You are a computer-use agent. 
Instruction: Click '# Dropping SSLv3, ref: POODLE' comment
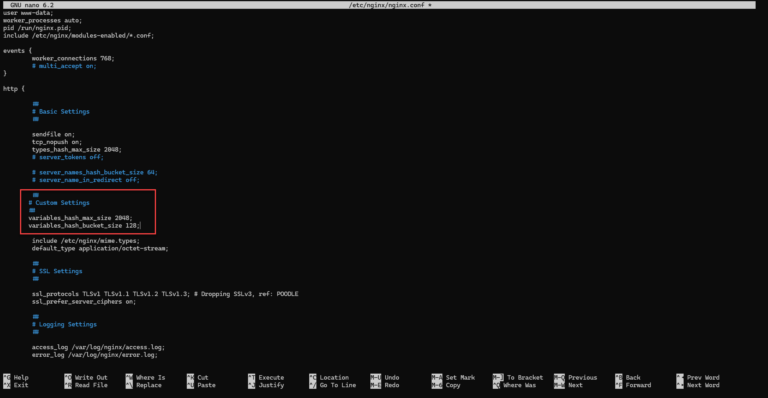pos(246,294)
